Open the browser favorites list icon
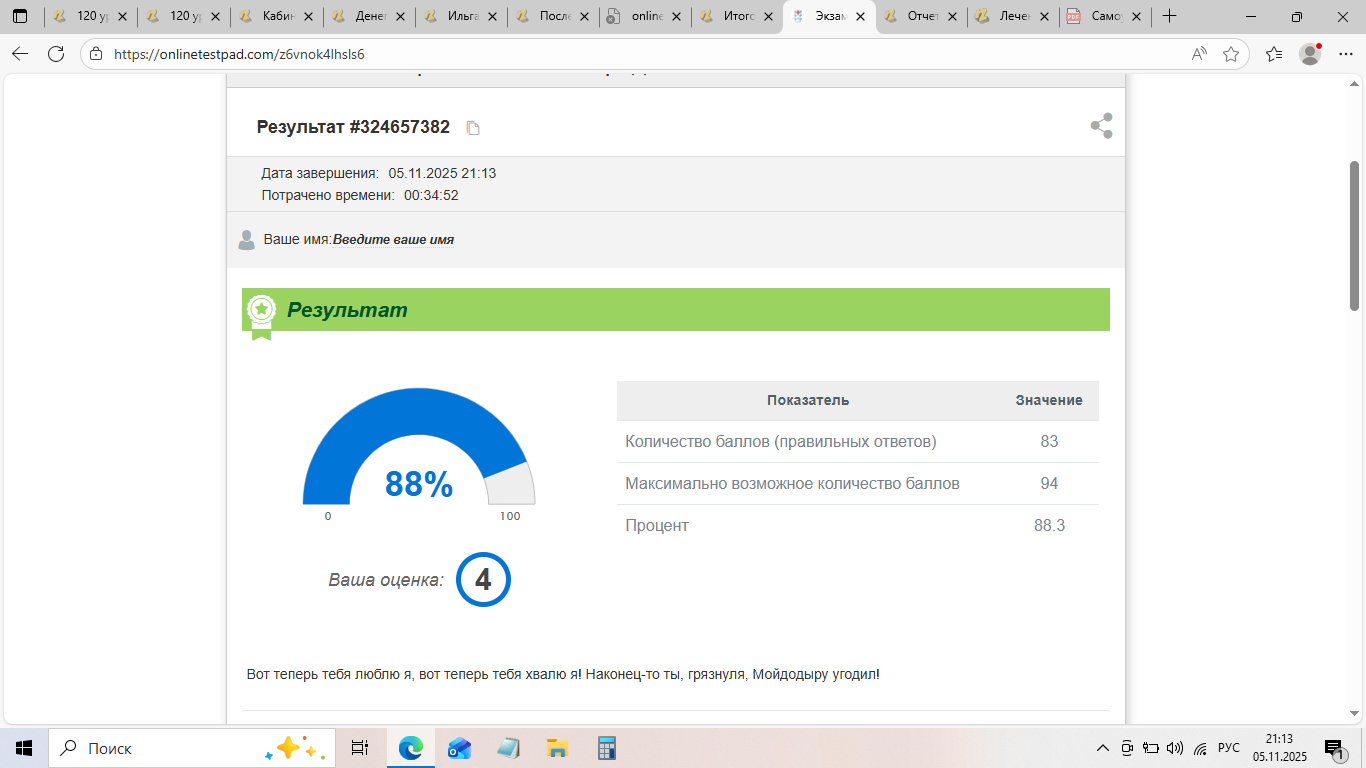Viewport: 1366px width, 768px height. pos(1273,54)
